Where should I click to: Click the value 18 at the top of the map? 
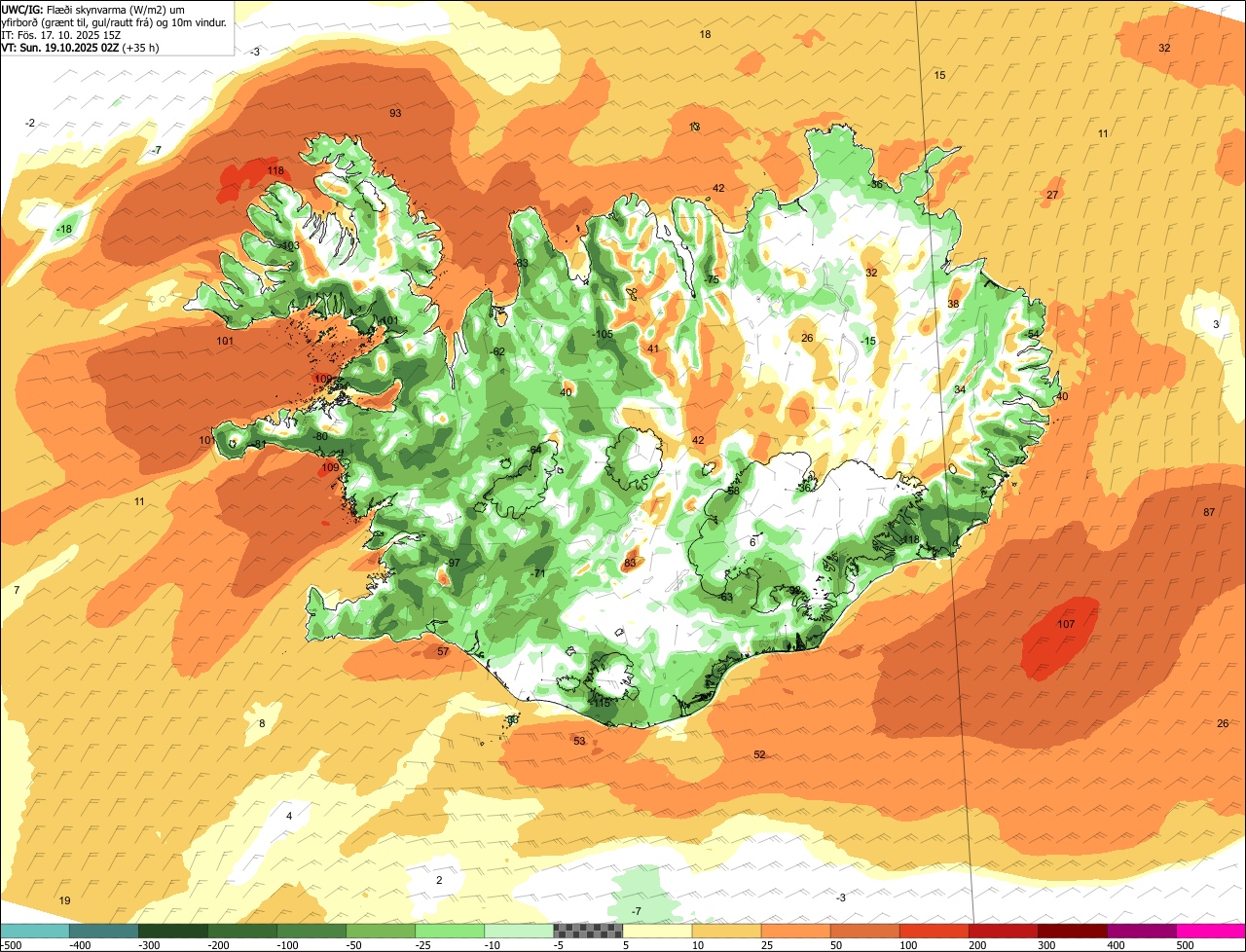705,34
